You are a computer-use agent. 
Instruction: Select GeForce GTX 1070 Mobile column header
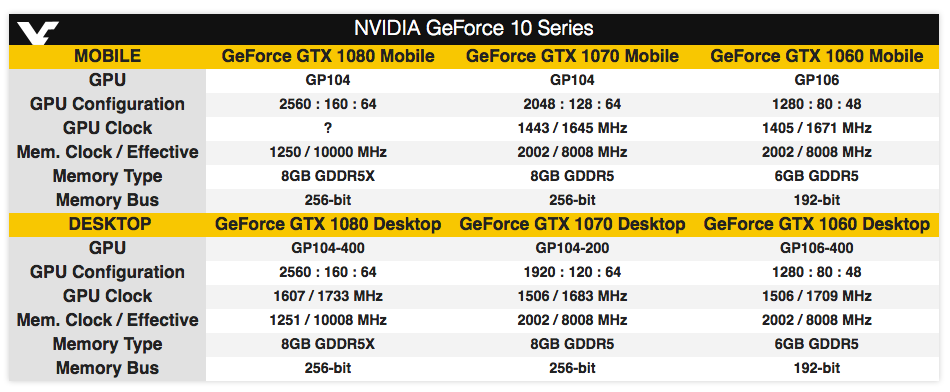(x=572, y=56)
